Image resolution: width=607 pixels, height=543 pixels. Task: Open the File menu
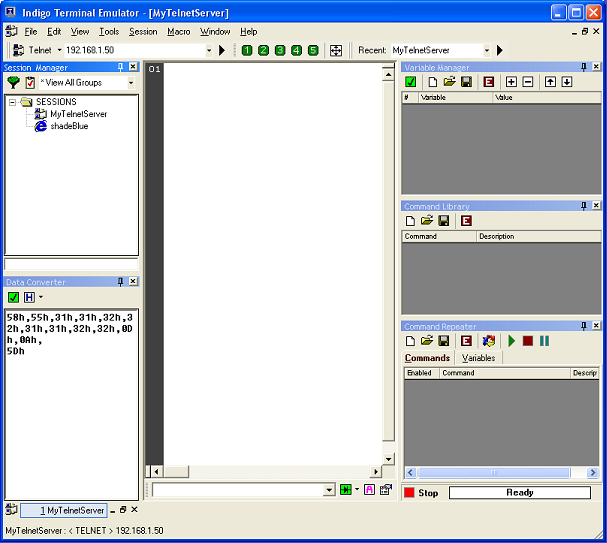click(x=31, y=32)
